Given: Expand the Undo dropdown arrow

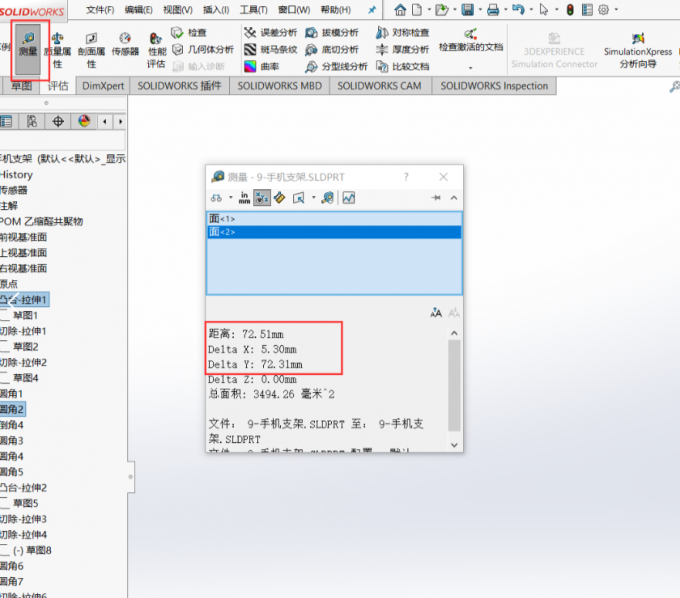Looking at the screenshot, I should click(531, 10).
